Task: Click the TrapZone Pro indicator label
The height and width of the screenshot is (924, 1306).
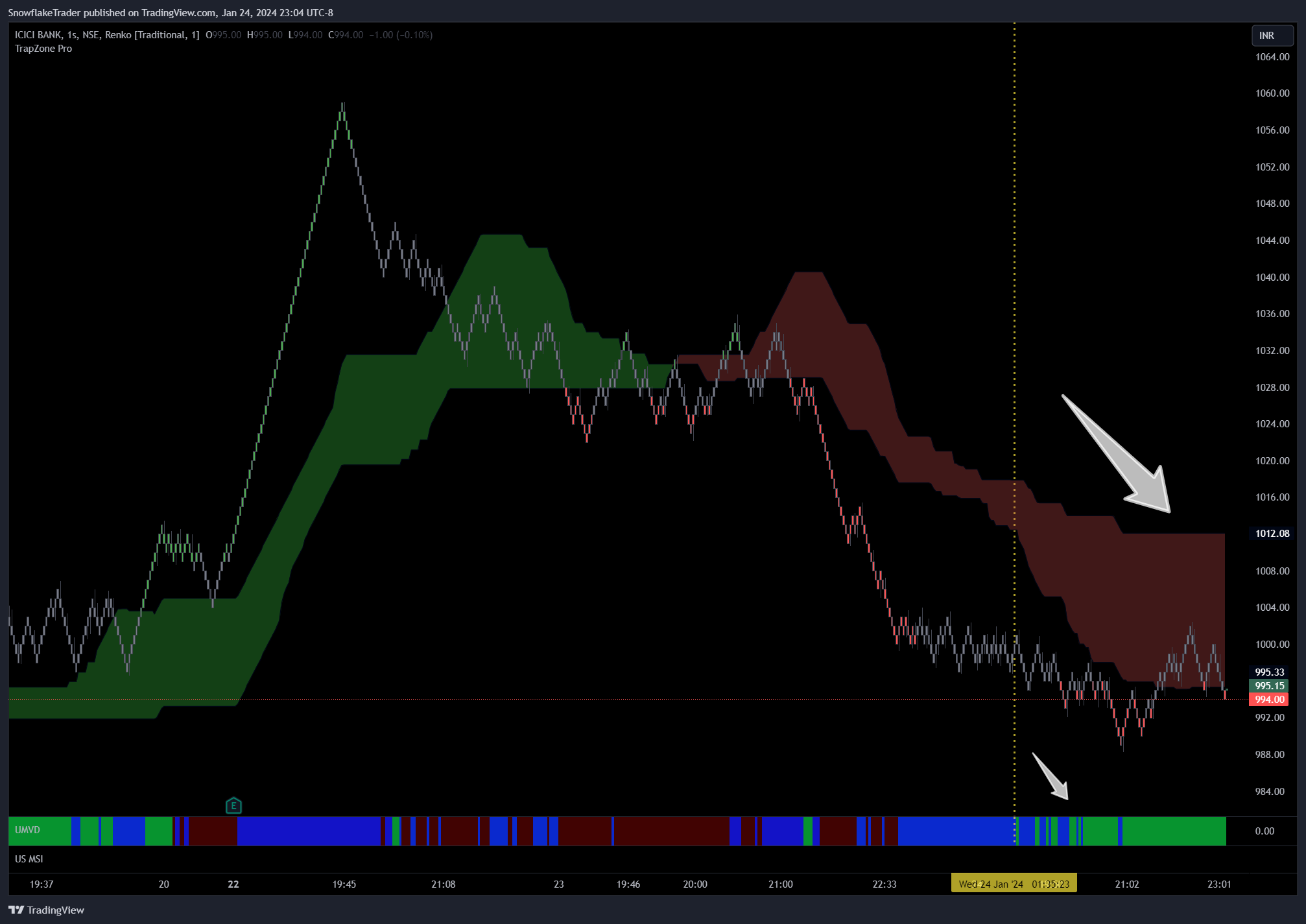Action: pyautogui.click(x=43, y=49)
